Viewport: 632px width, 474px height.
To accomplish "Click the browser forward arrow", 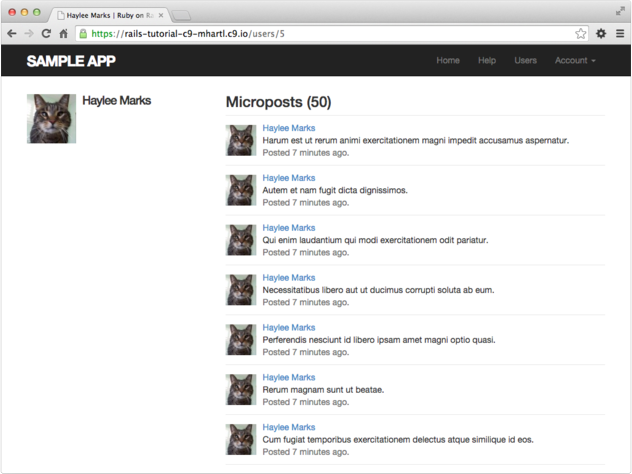I will tap(28, 33).
